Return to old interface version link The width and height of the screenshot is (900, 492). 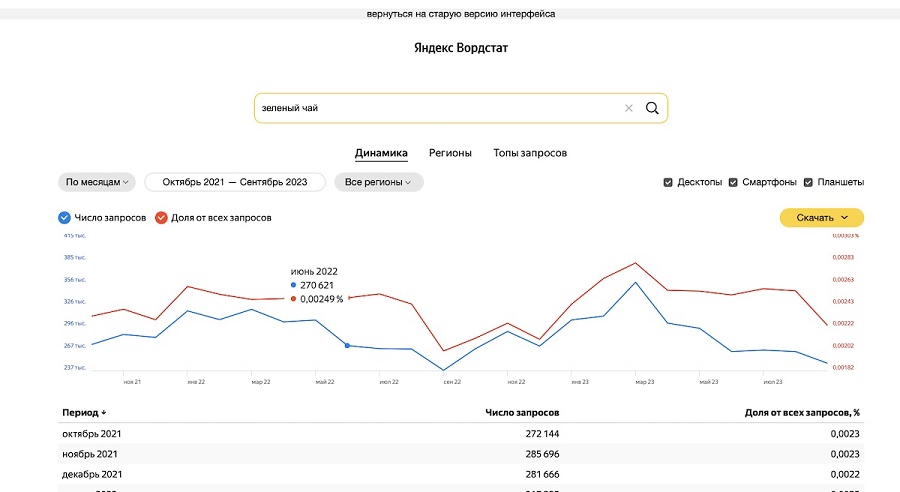pyautogui.click(x=461, y=14)
